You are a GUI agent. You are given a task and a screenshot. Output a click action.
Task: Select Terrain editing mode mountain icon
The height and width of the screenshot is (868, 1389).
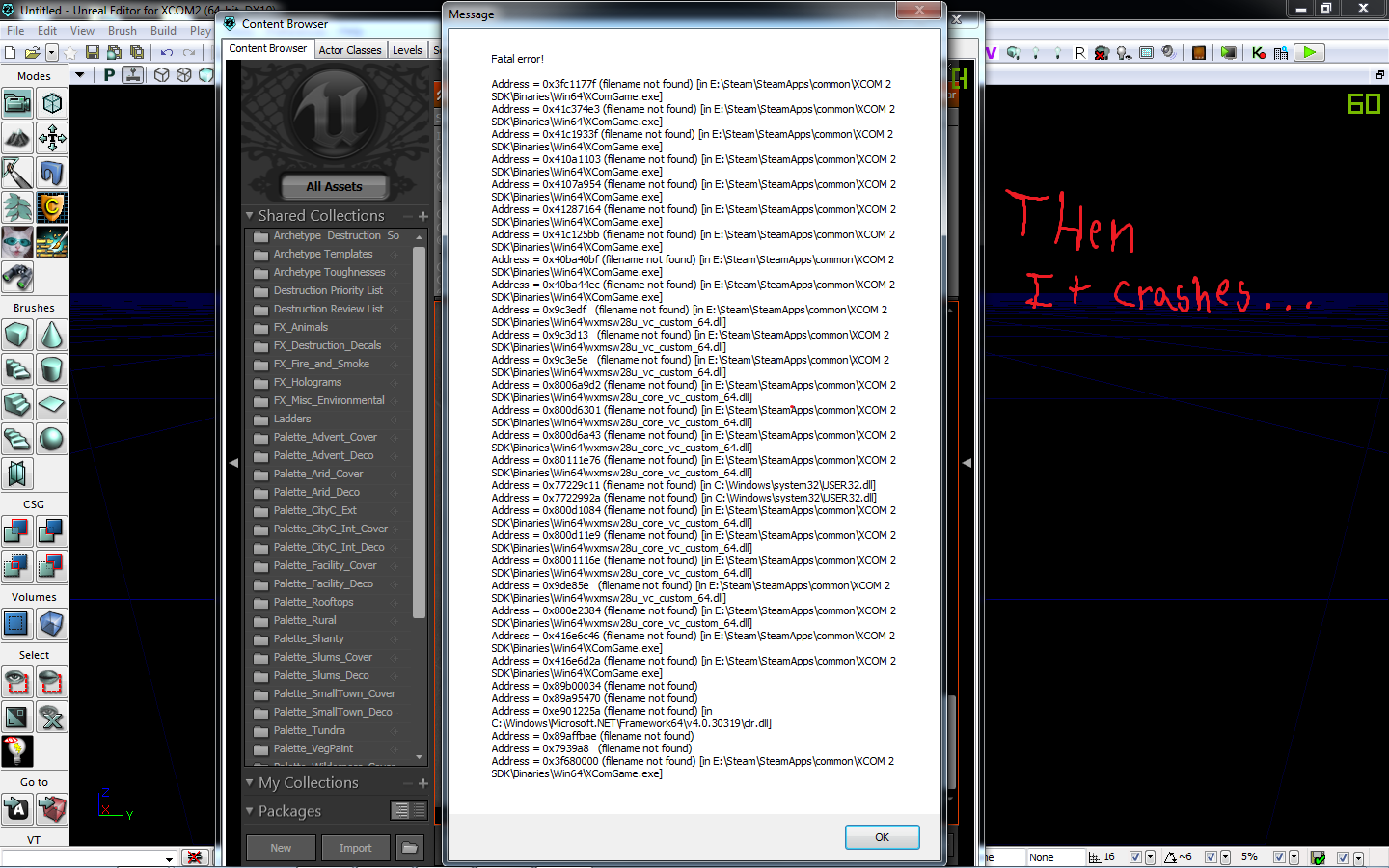click(x=17, y=138)
